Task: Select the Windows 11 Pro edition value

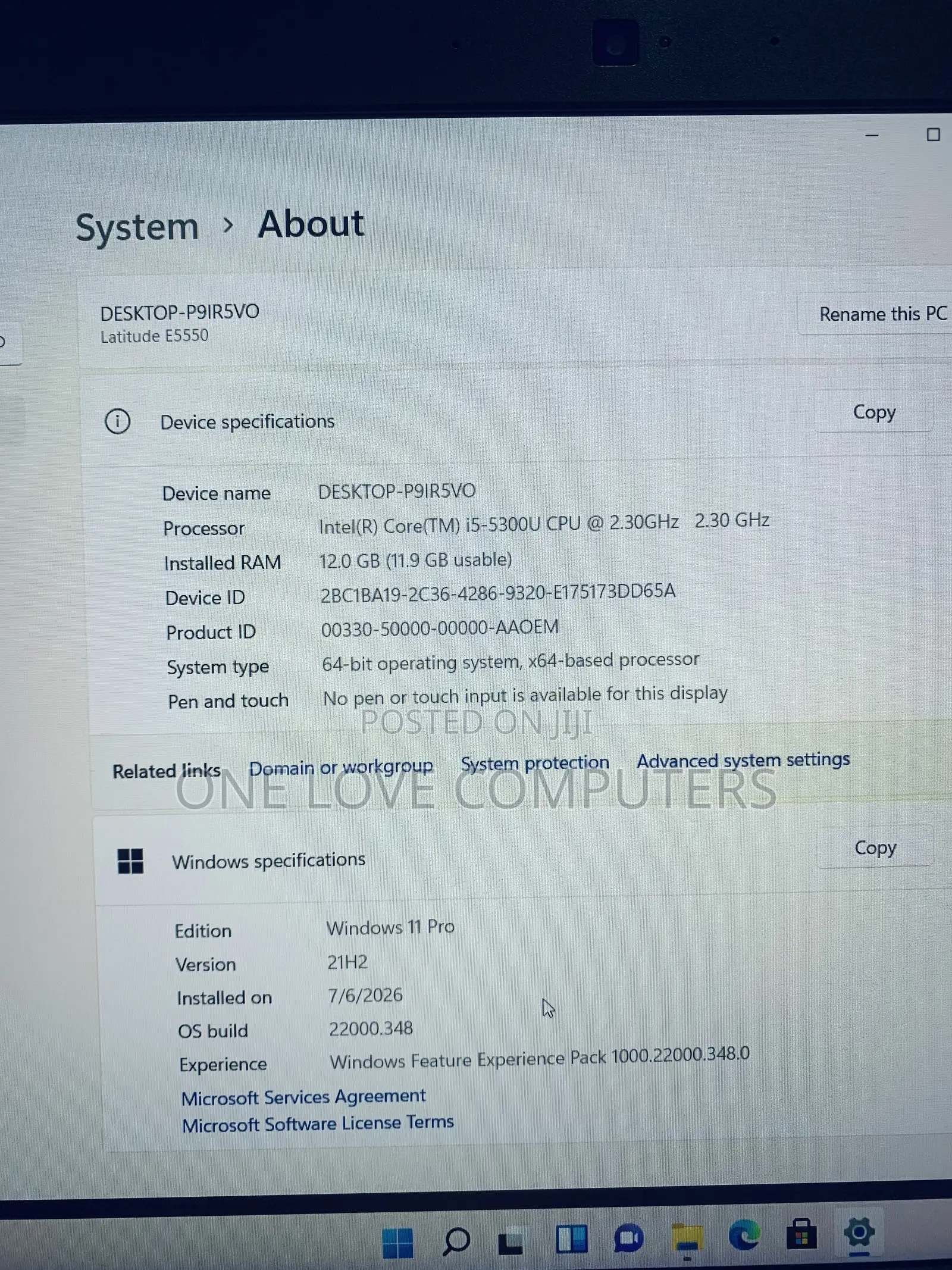Action: click(390, 927)
